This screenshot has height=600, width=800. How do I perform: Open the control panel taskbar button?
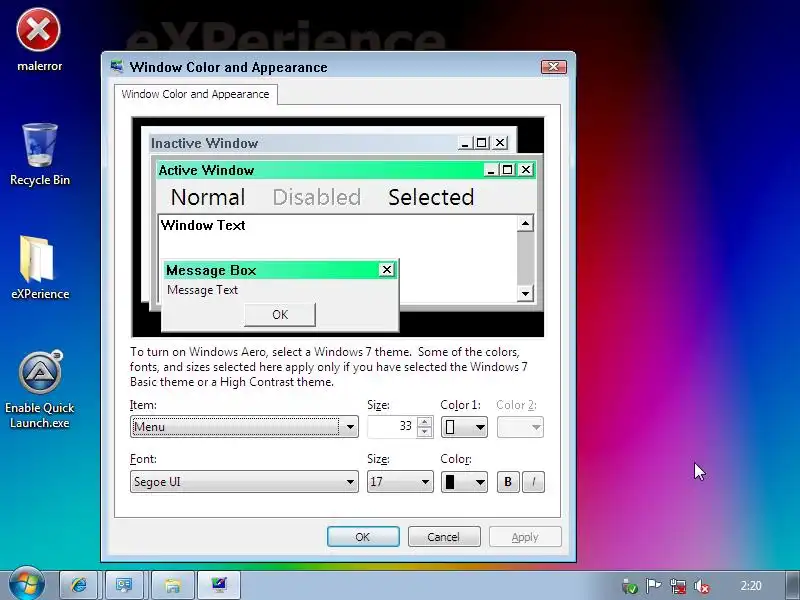tap(124, 585)
